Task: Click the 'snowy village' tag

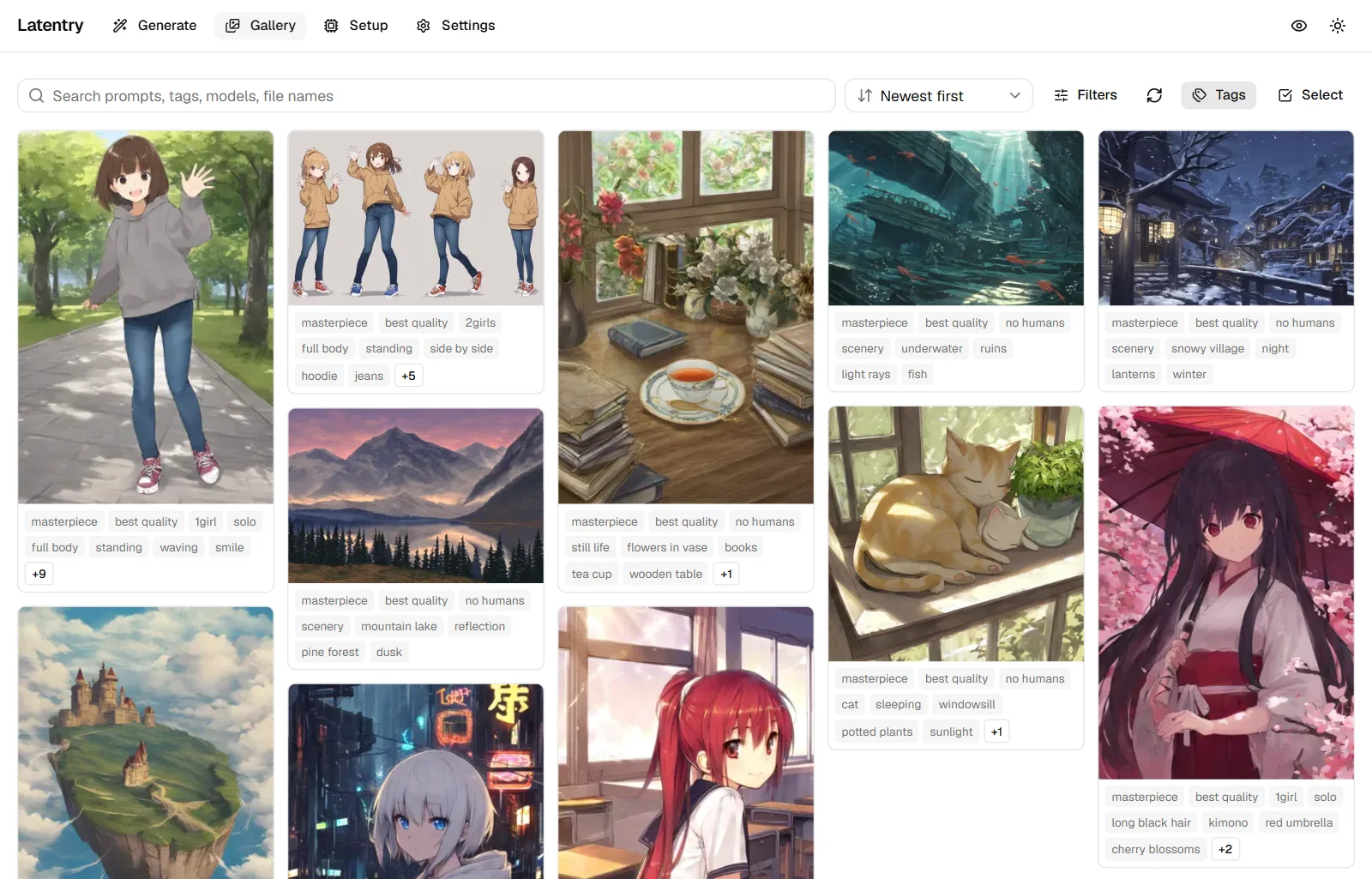Action: pyautogui.click(x=1207, y=348)
